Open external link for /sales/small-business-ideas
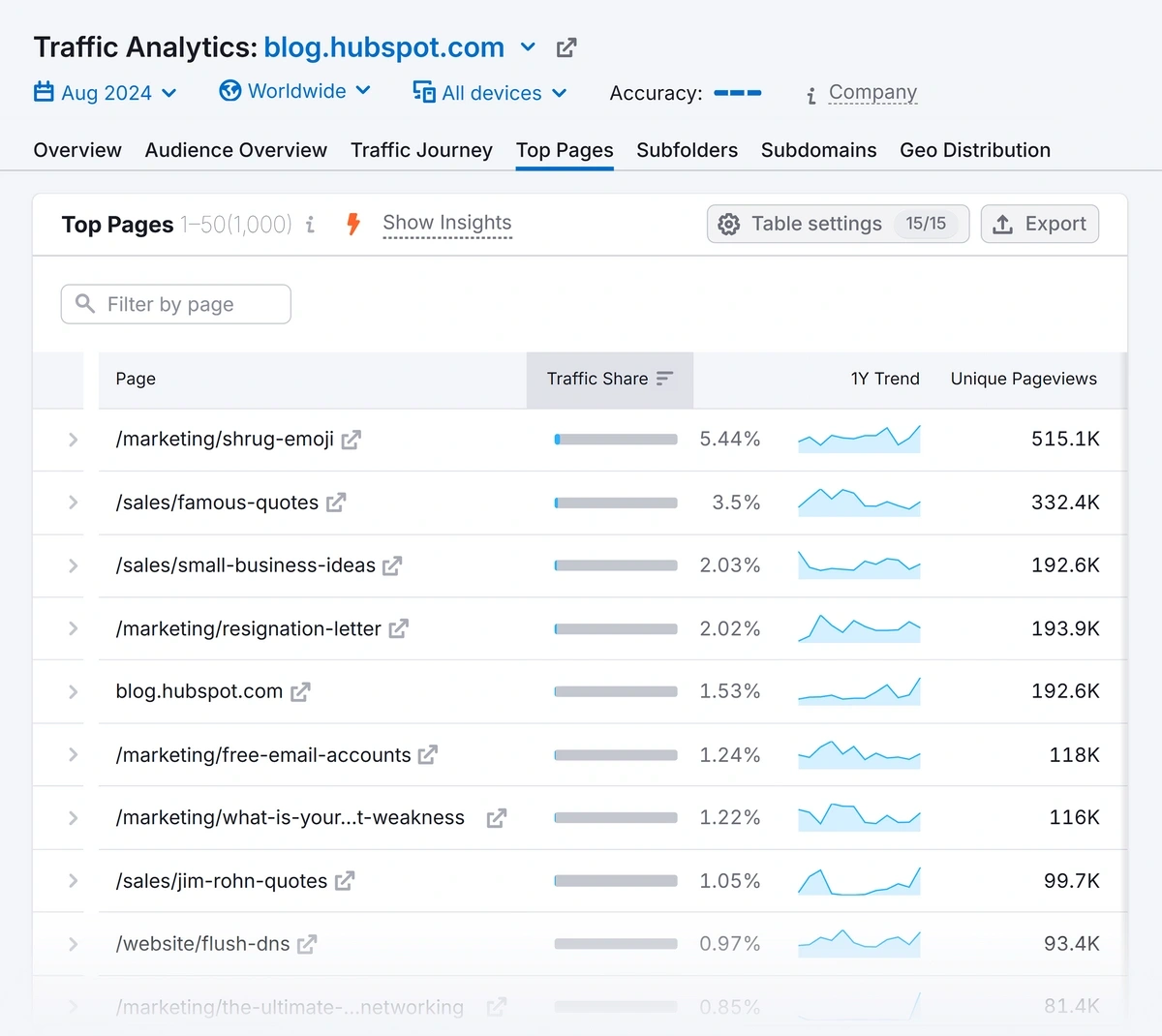The height and width of the screenshot is (1036, 1162). (x=392, y=565)
